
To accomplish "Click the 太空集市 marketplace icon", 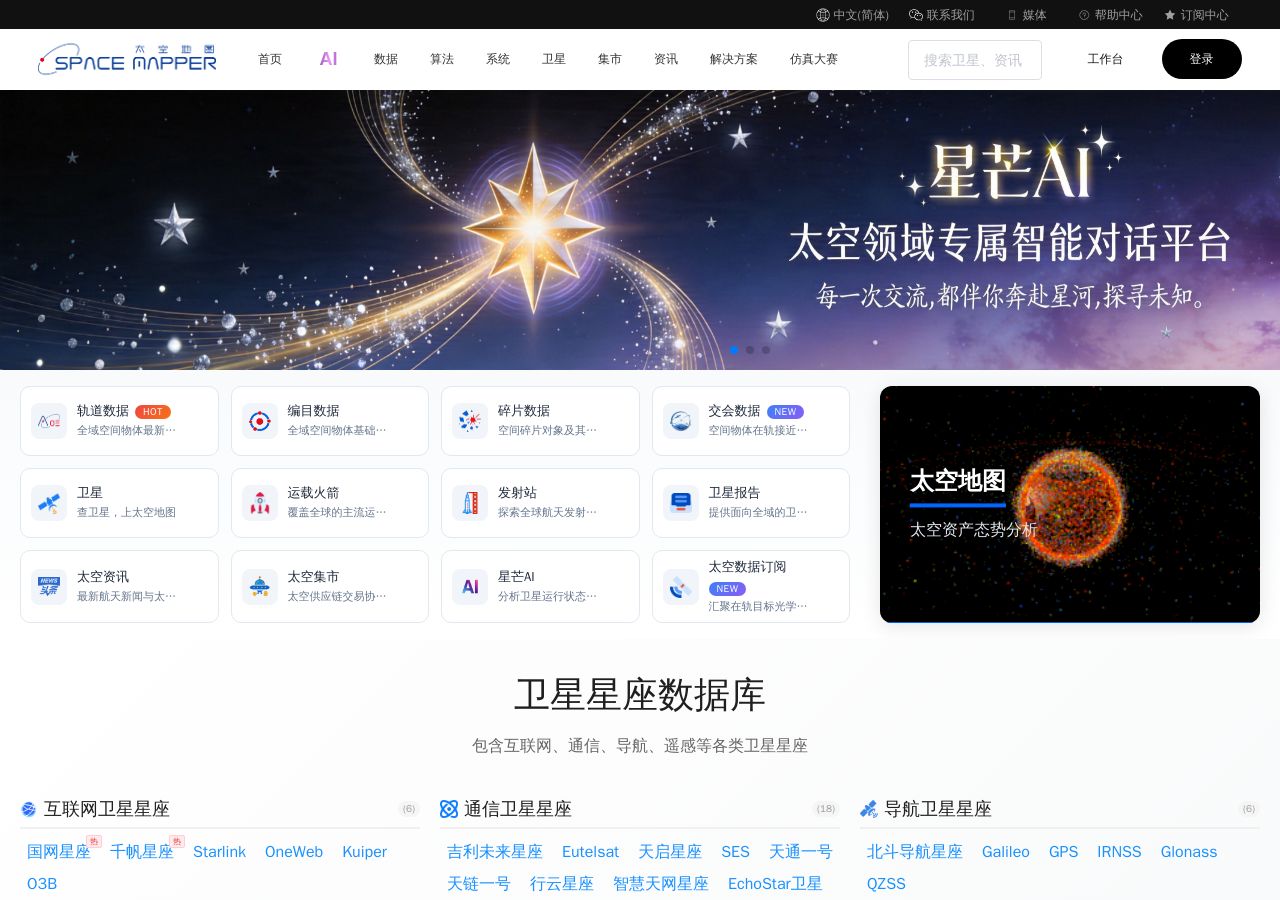I will point(260,587).
